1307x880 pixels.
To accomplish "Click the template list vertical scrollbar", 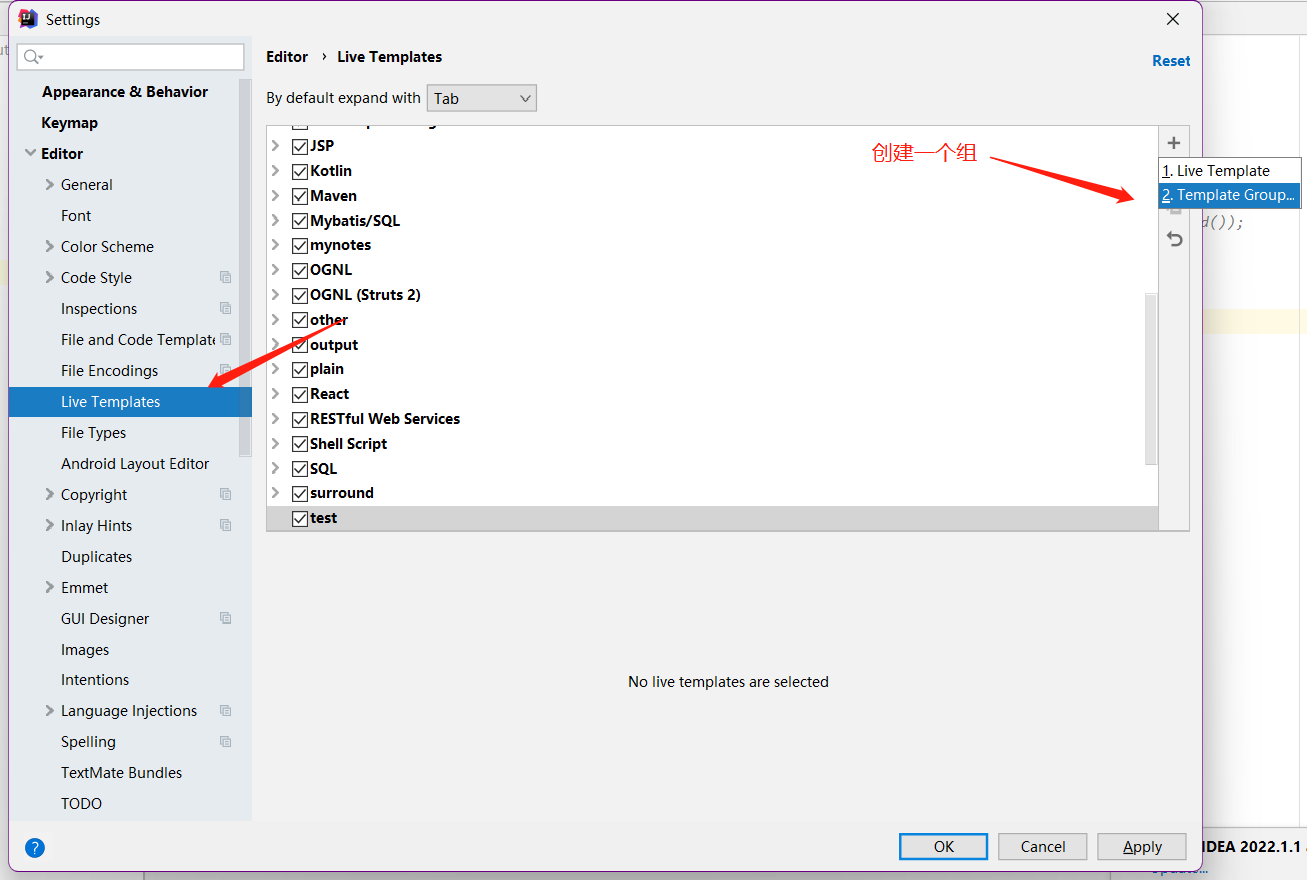I will coord(1150,378).
